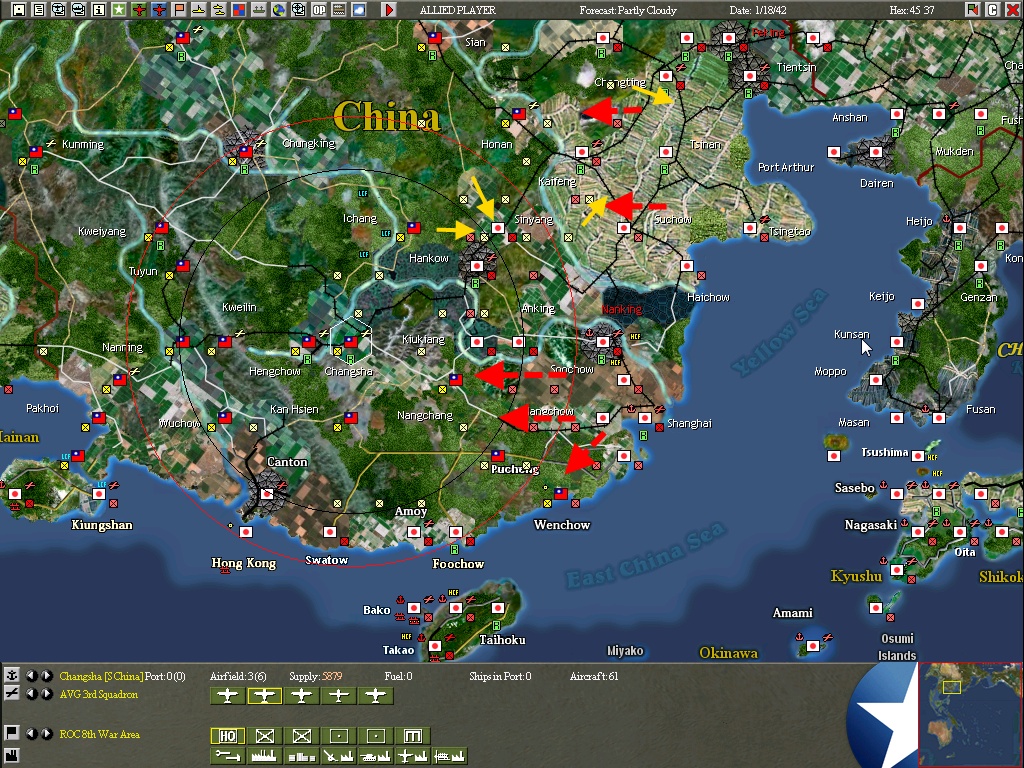Go to next air unit after AVG 3rd Squadron
The image size is (1024, 768).
(x=47, y=694)
